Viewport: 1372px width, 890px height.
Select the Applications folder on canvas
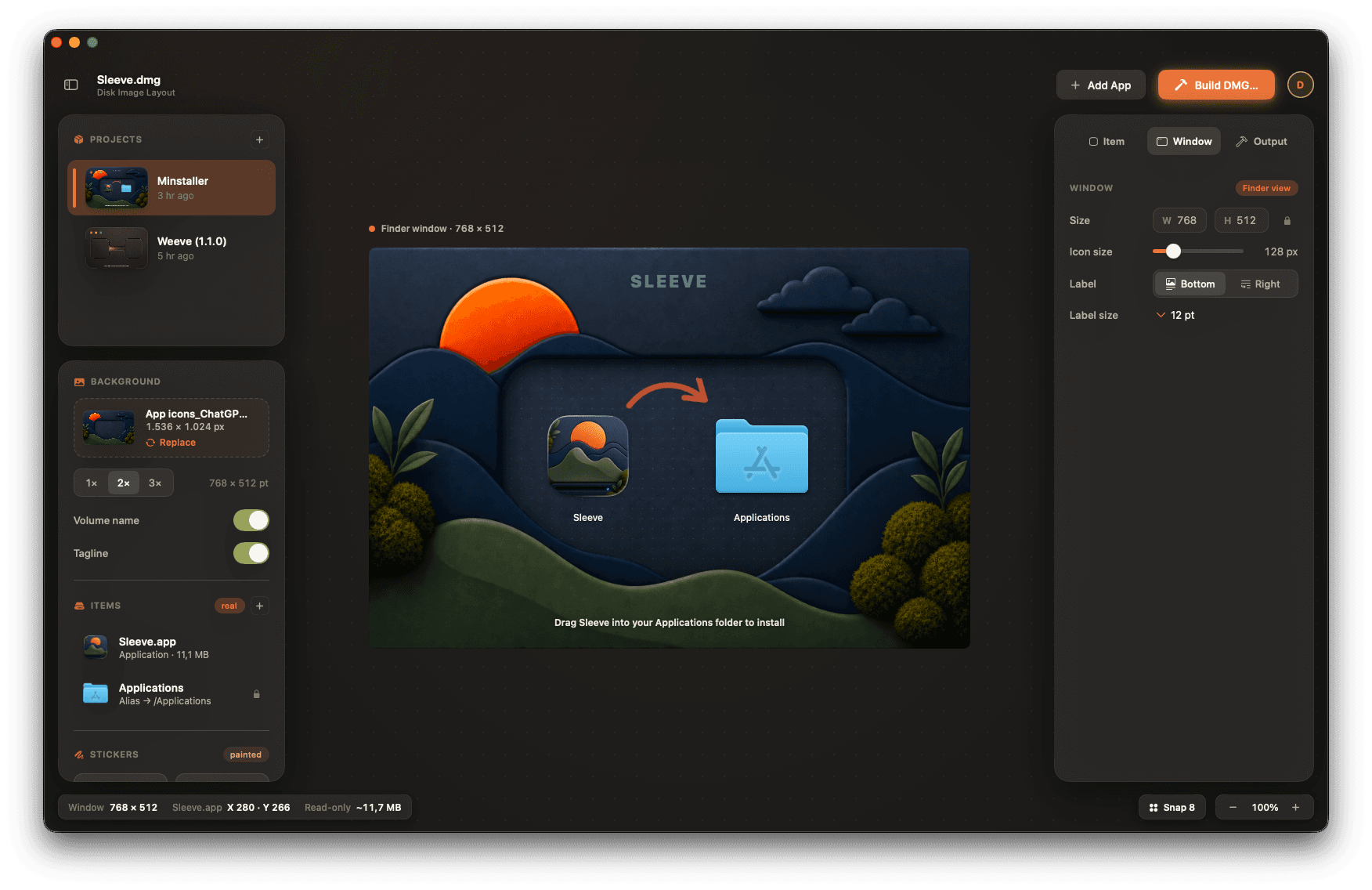[x=762, y=456]
